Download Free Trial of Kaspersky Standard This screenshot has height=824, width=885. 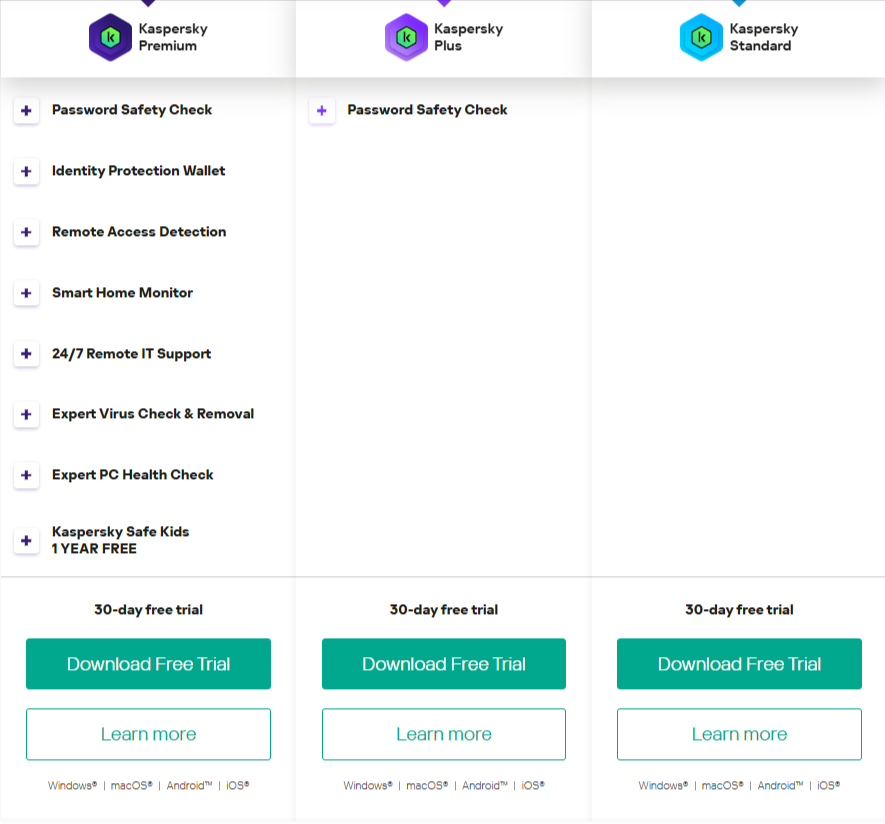(x=739, y=664)
